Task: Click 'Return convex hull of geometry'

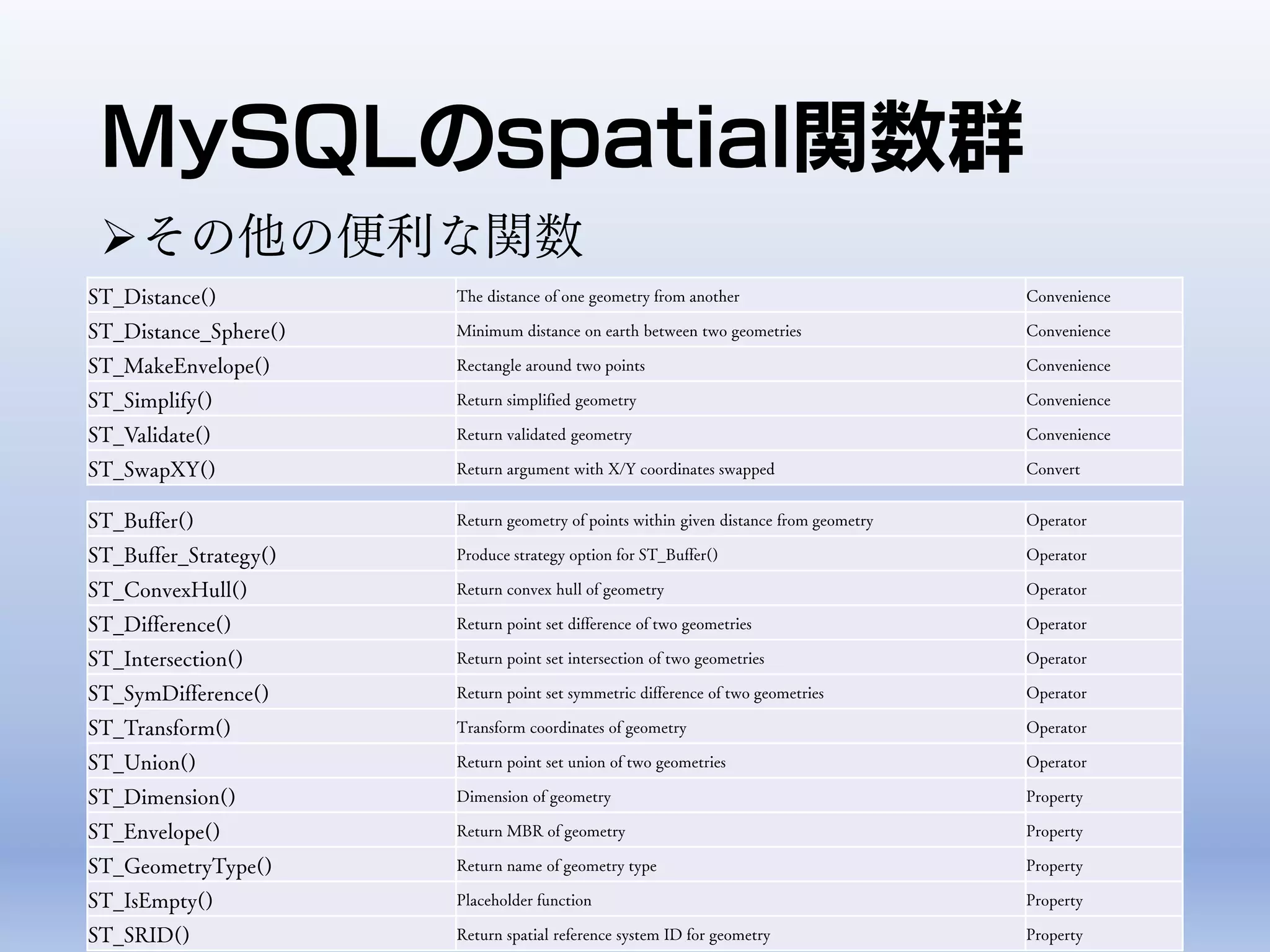Action: [560, 590]
